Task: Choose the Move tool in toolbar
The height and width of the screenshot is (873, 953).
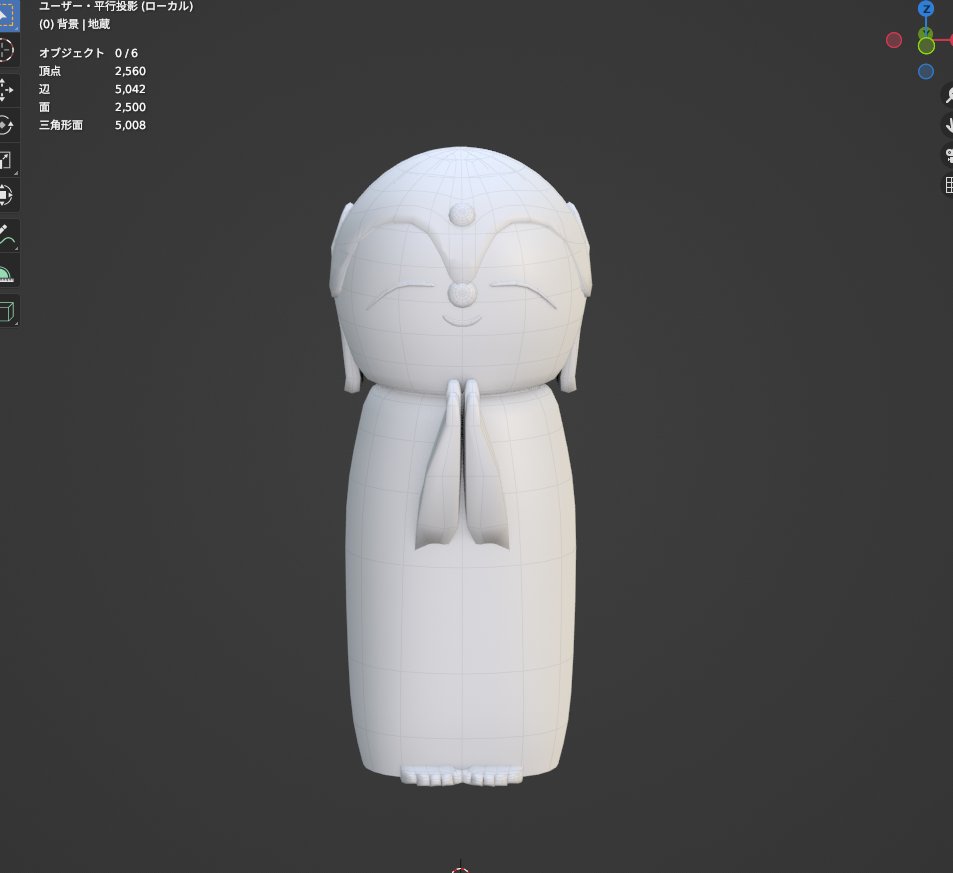Action: click(x=7, y=90)
